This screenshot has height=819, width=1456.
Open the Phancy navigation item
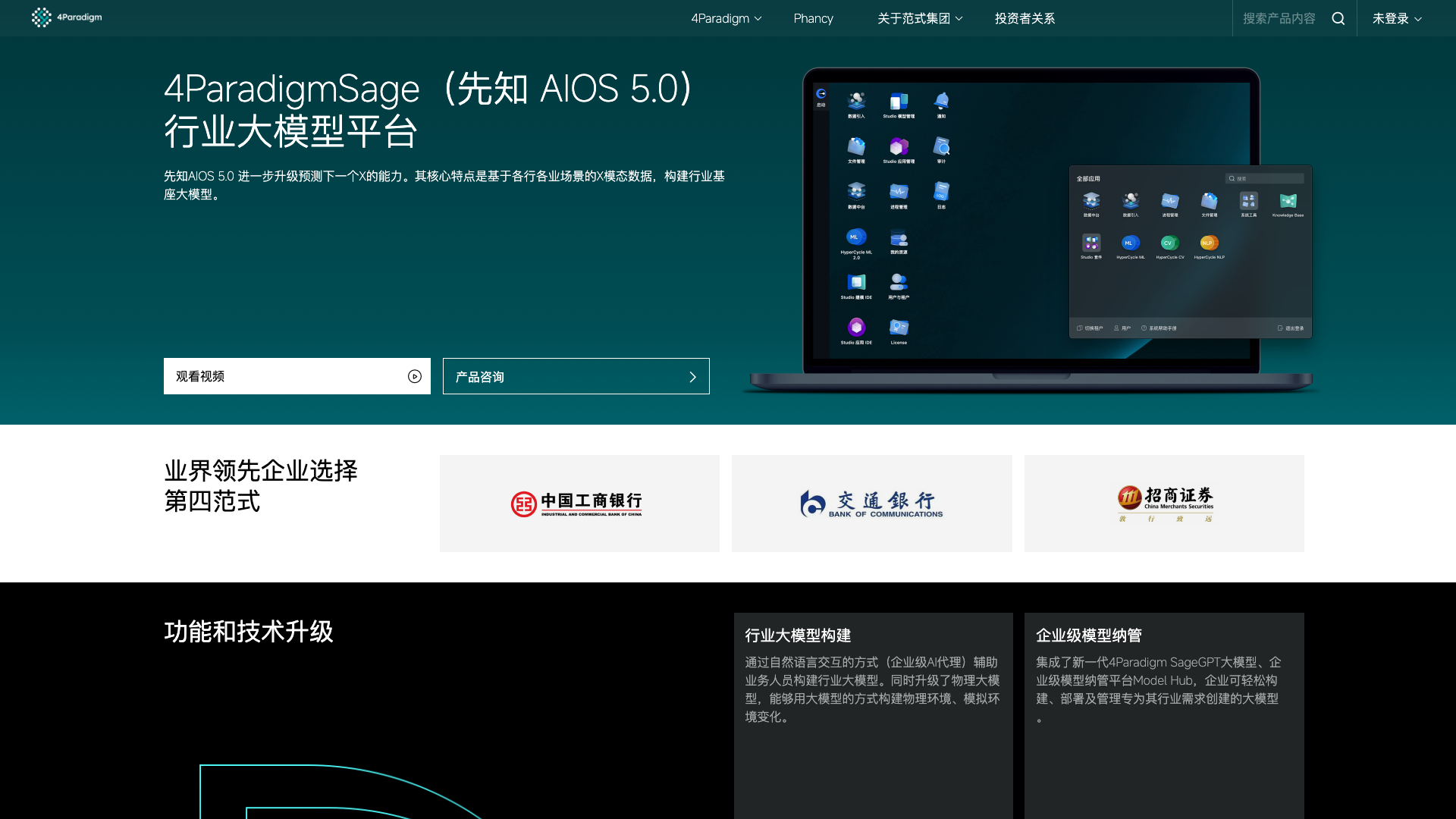pyautogui.click(x=813, y=18)
